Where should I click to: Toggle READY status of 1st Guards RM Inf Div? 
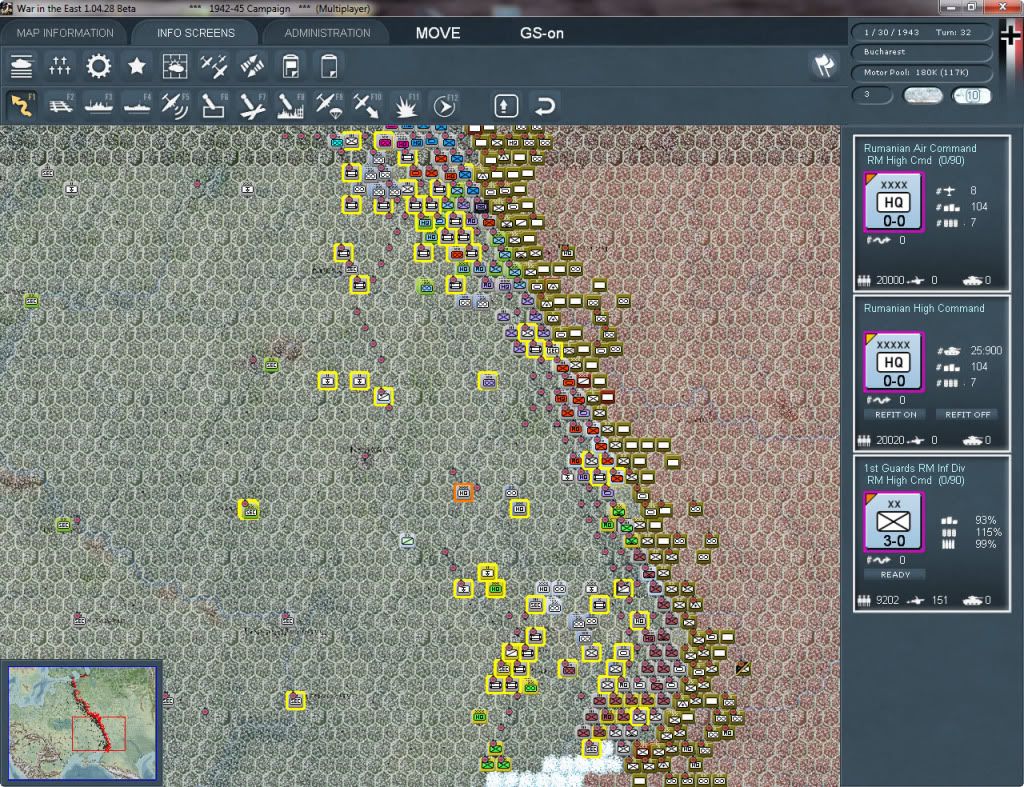click(x=895, y=575)
